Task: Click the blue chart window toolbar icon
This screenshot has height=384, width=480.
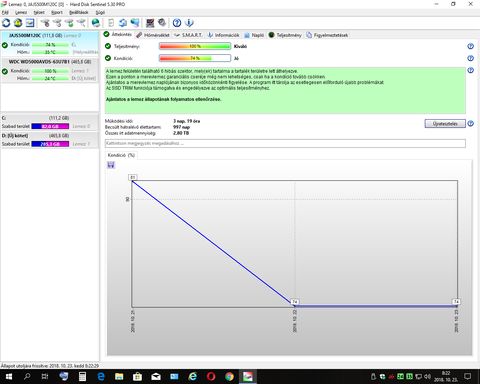Action: tap(30, 23)
